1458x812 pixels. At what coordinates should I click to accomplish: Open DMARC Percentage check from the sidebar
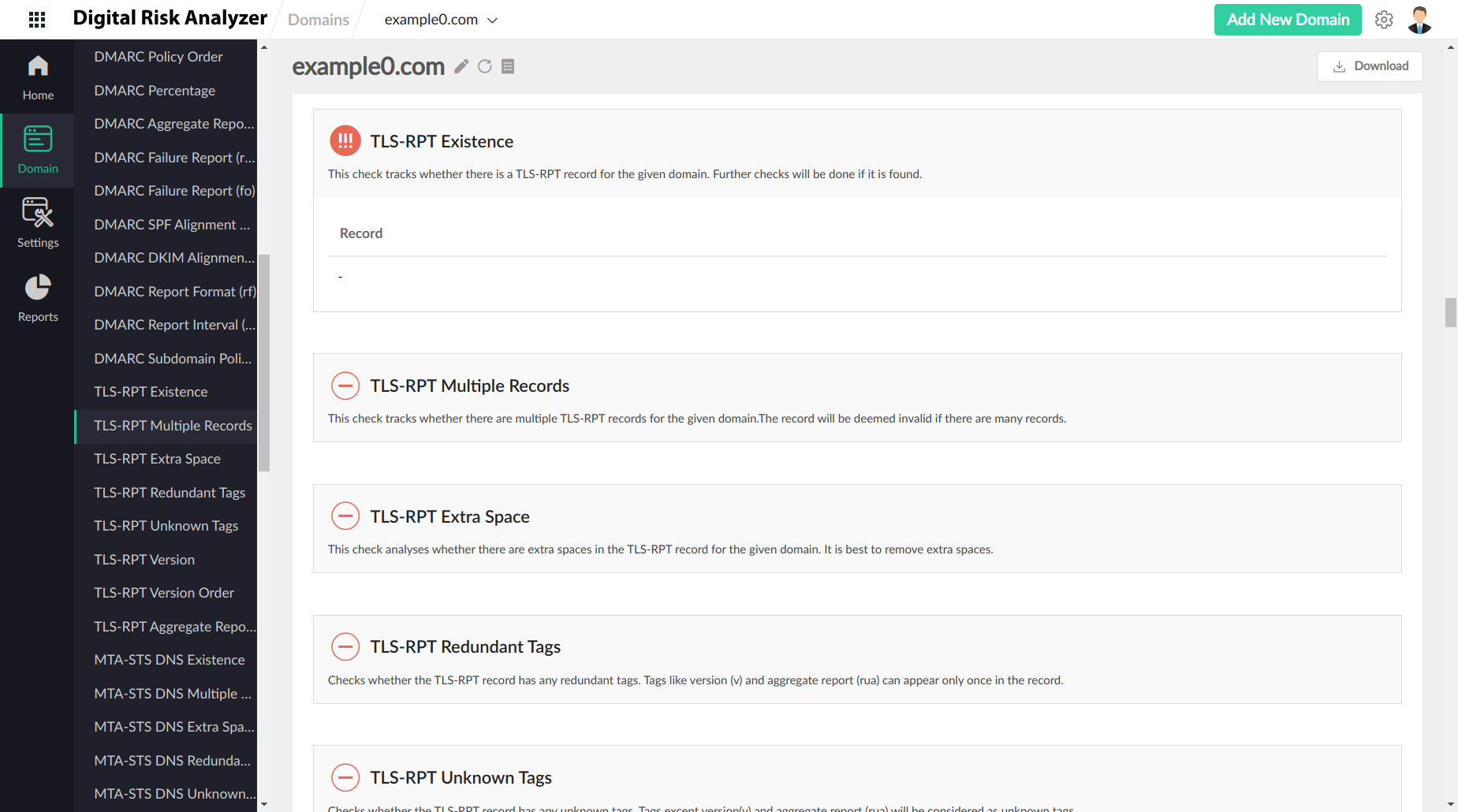point(155,90)
